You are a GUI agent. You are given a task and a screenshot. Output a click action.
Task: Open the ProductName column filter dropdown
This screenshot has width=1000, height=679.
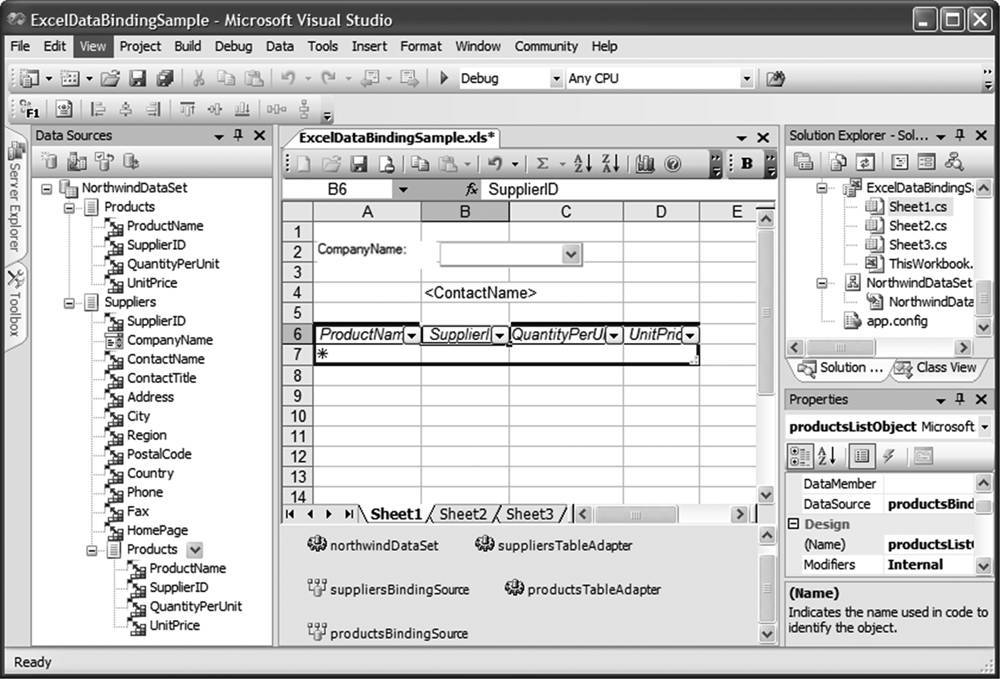pos(411,335)
